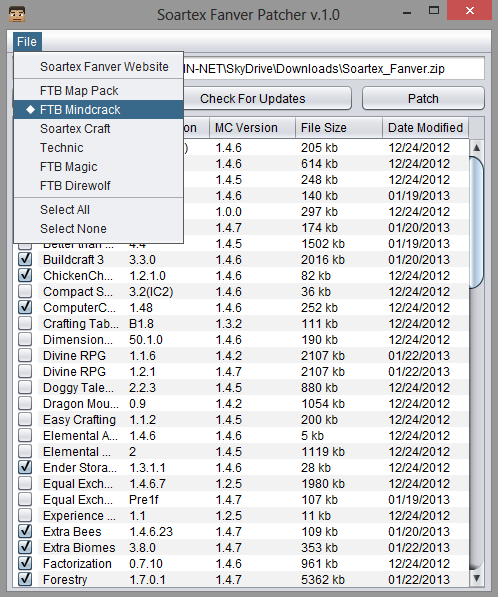Uncheck the ComputerC... checkbox

click(x=25, y=307)
